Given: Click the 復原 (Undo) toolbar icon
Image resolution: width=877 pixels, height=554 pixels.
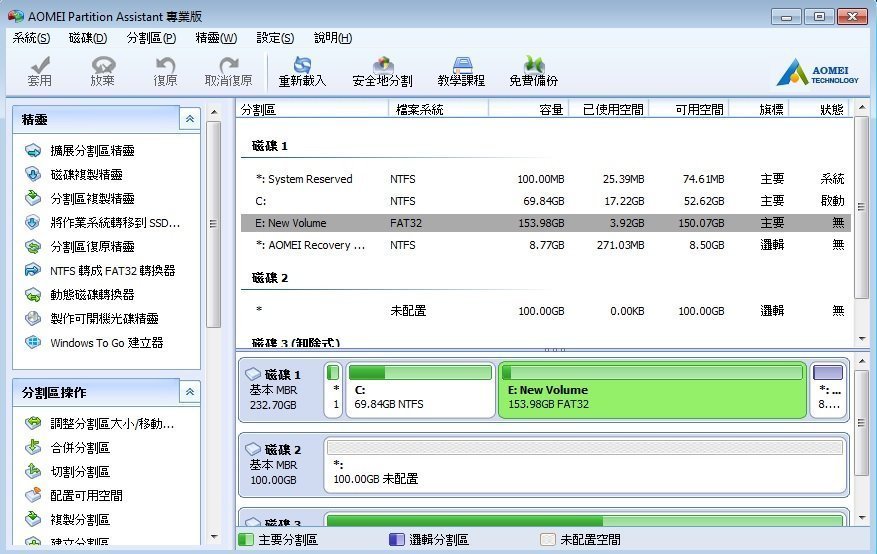Looking at the screenshot, I should pyautogui.click(x=165, y=72).
